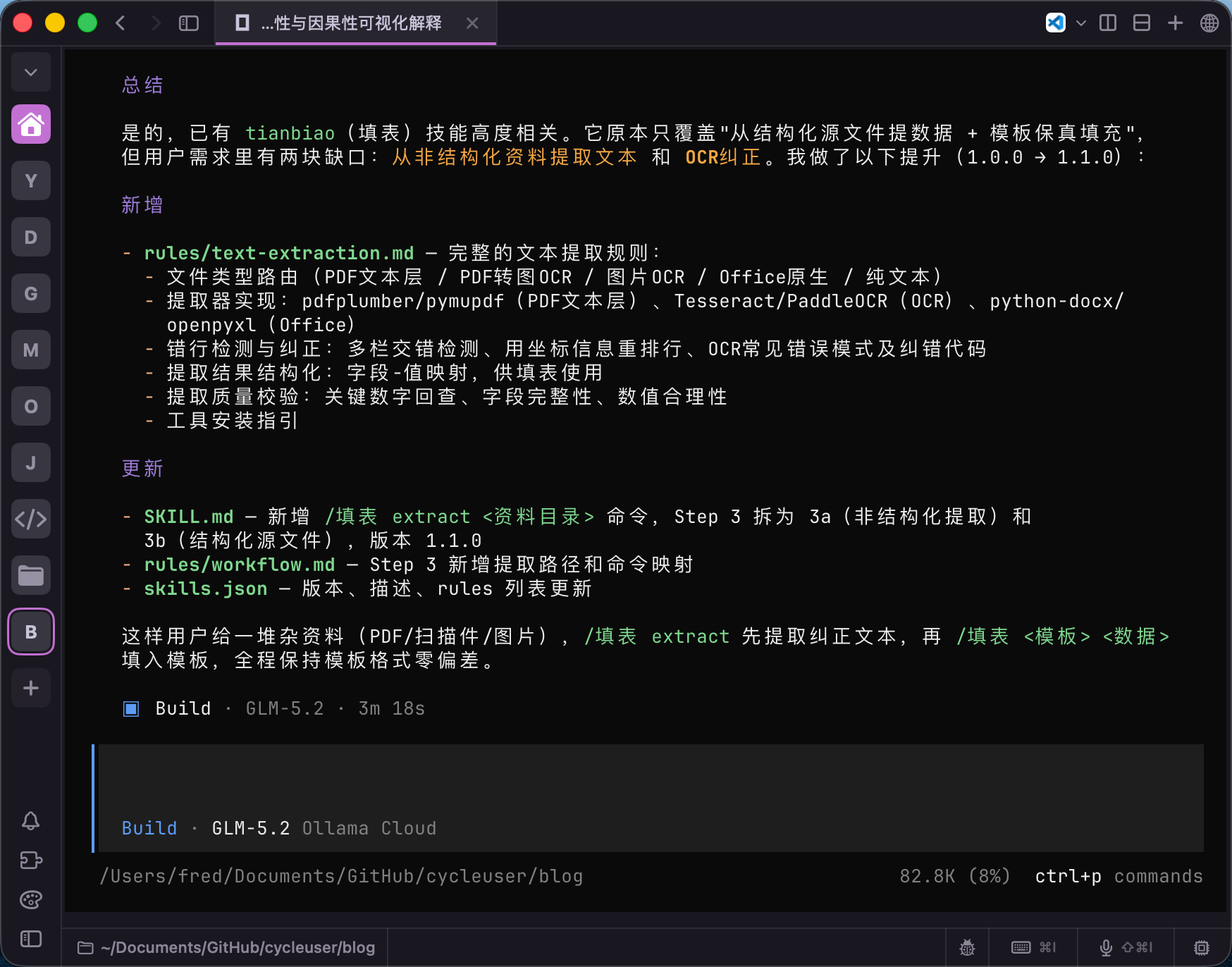Viewport: 1232px width, 967px height.
Task: Click the 总结 heading
Action: pos(142,85)
